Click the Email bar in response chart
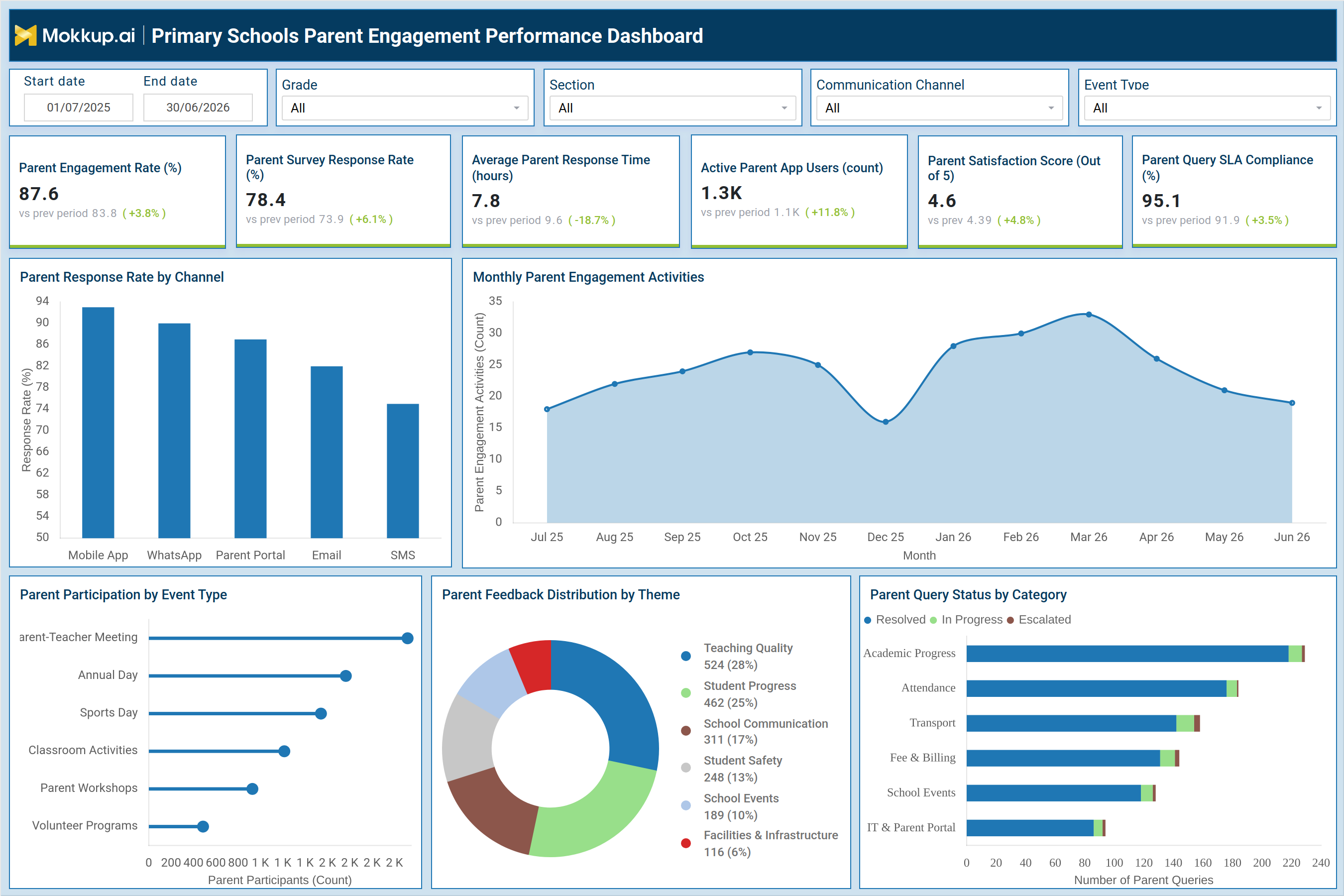This screenshot has width=1344, height=896. (x=326, y=452)
